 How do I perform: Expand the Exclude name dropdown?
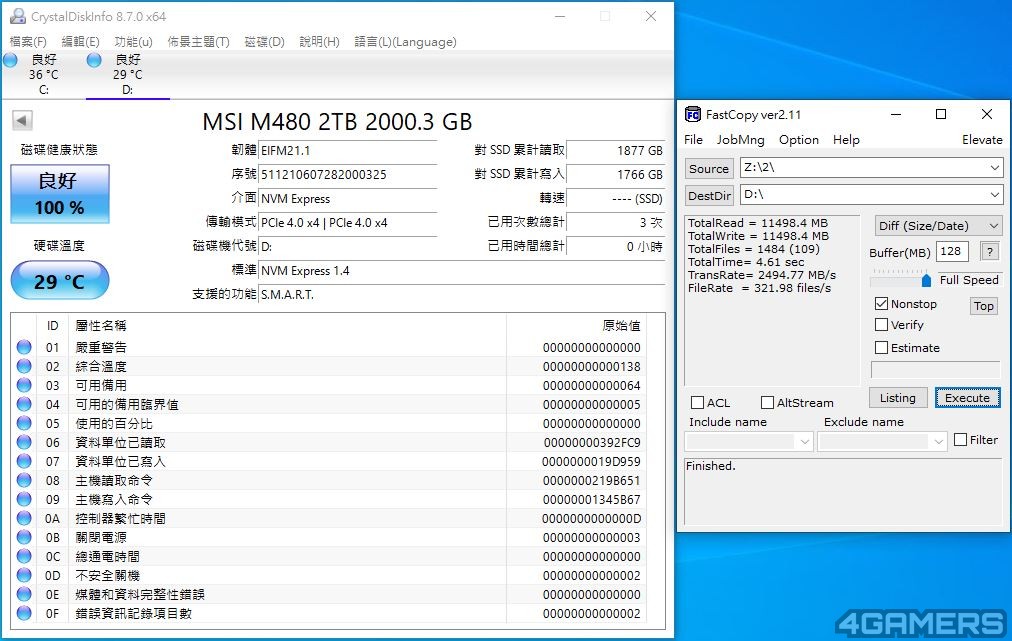pyautogui.click(x=938, y=442)
